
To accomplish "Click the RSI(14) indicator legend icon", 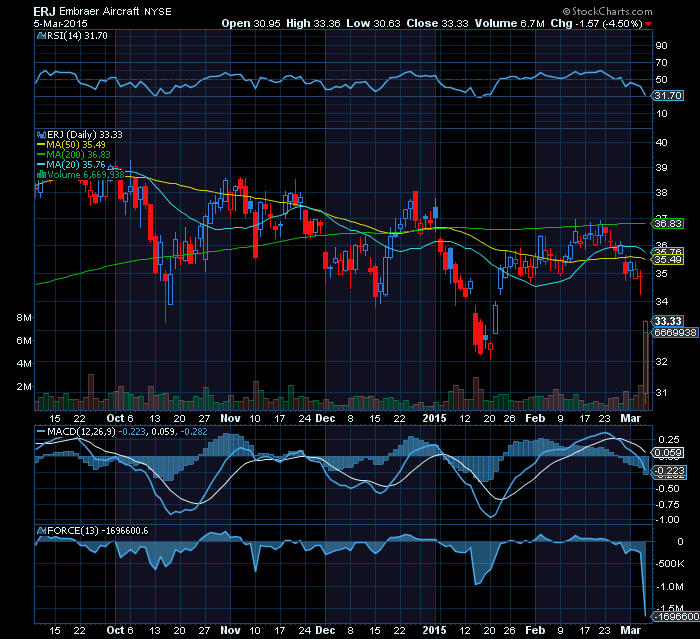I will pos(41,36).
